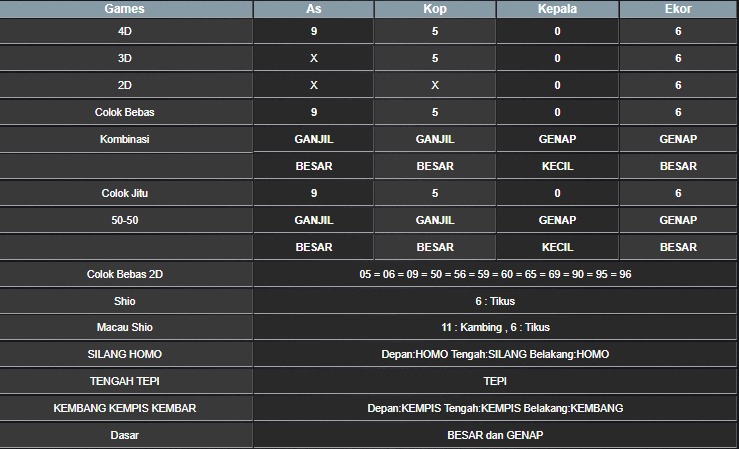739x449 pixels.
Task: Click the Ekor column header
Action: (678, 9)
